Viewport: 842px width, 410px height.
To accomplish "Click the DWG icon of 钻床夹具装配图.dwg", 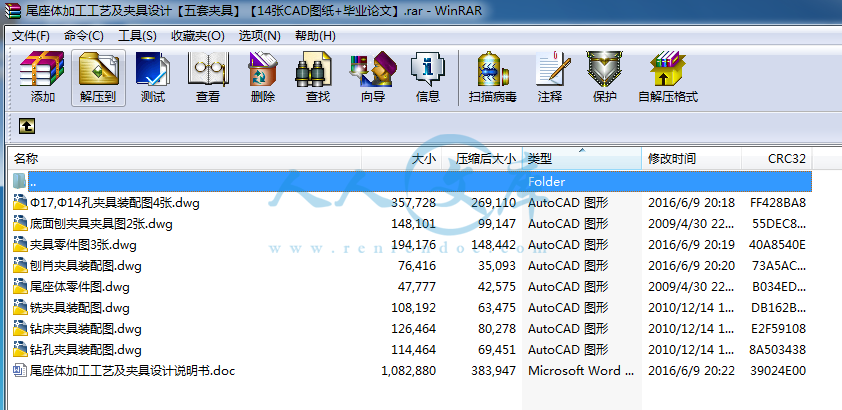I will (20, 328).
